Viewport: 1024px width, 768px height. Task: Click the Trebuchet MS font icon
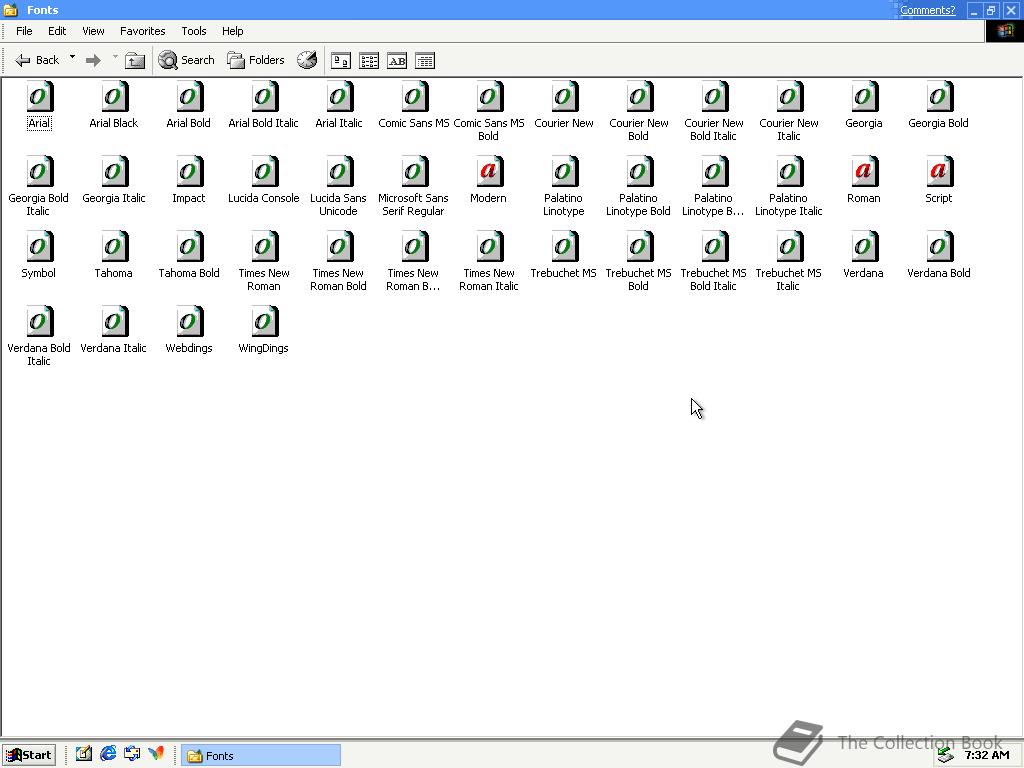pos(564,247)
